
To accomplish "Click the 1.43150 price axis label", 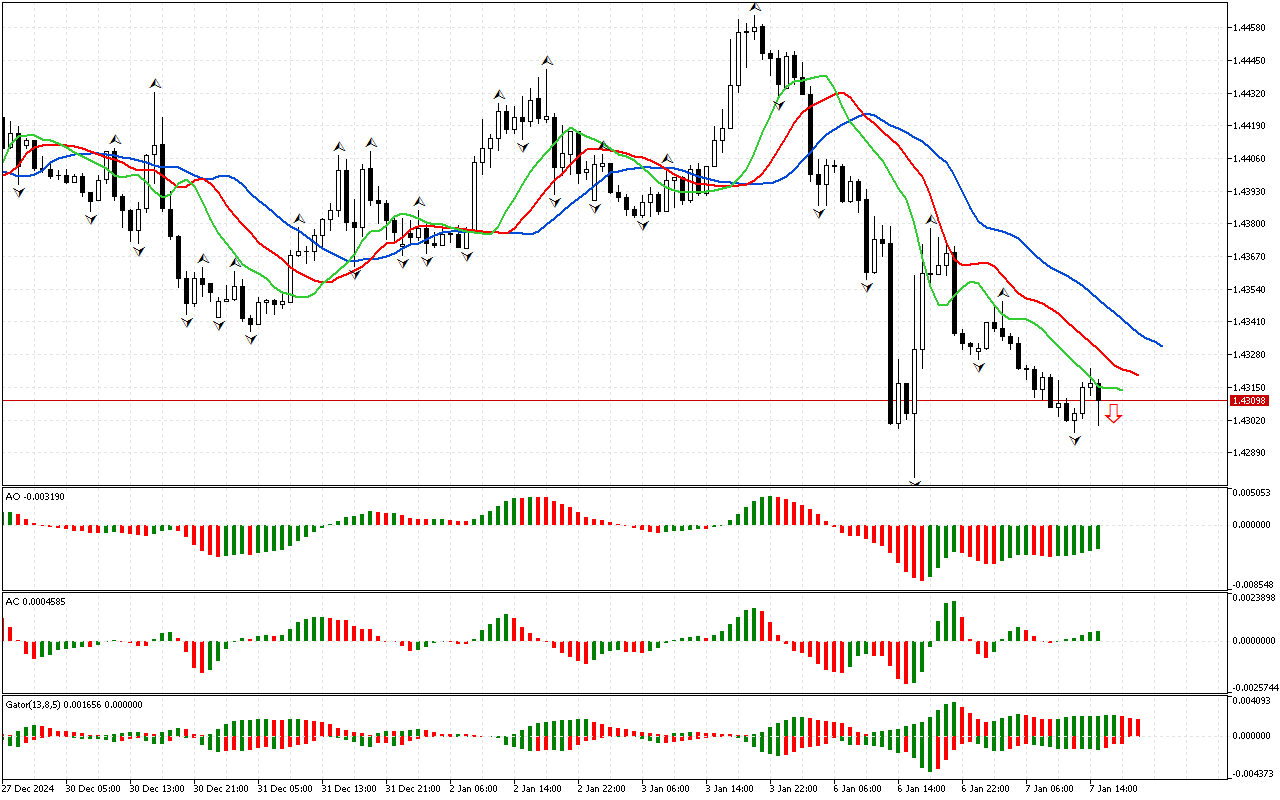I will 1251,388.
